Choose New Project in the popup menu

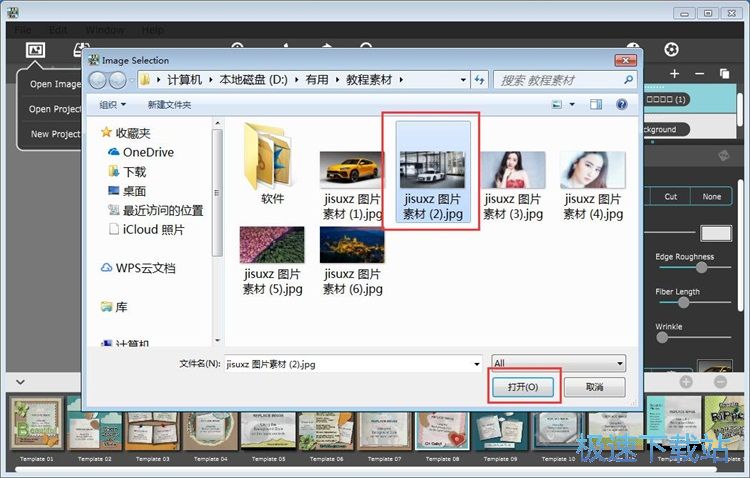(x=55, y=134)
